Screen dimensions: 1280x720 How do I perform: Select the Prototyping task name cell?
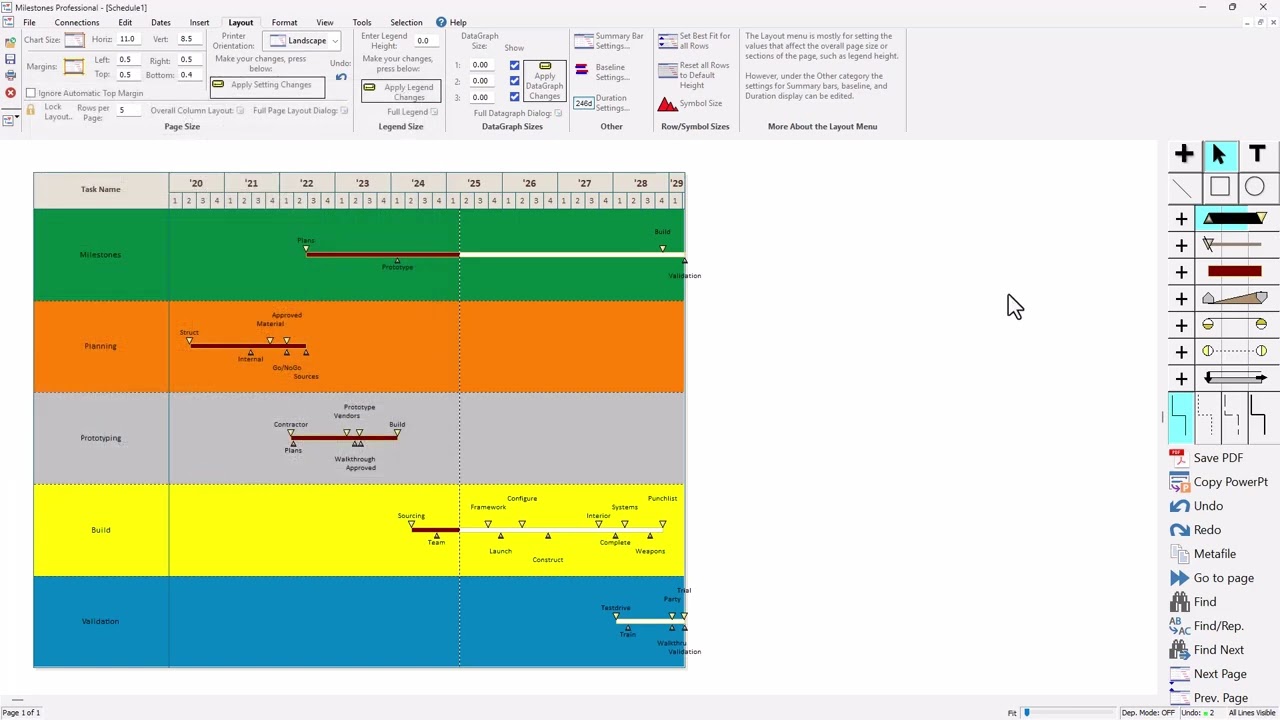(x=101, y=438)
